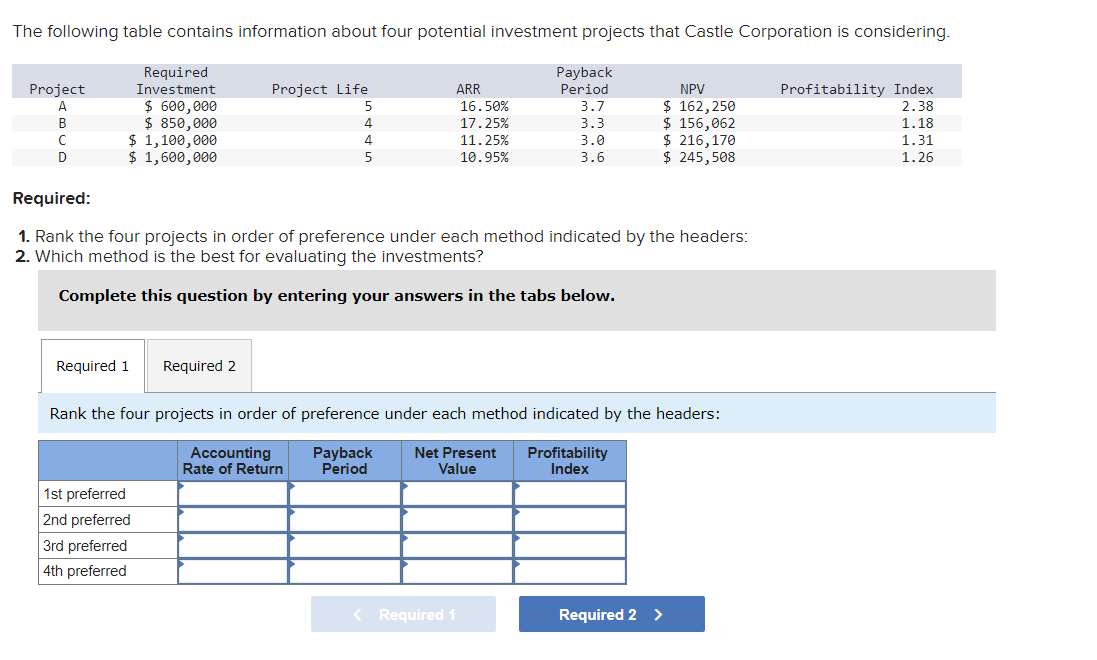Click the 'Project Life' column header
This screenshot has width=1097, height=660.
tap(320, 90)
